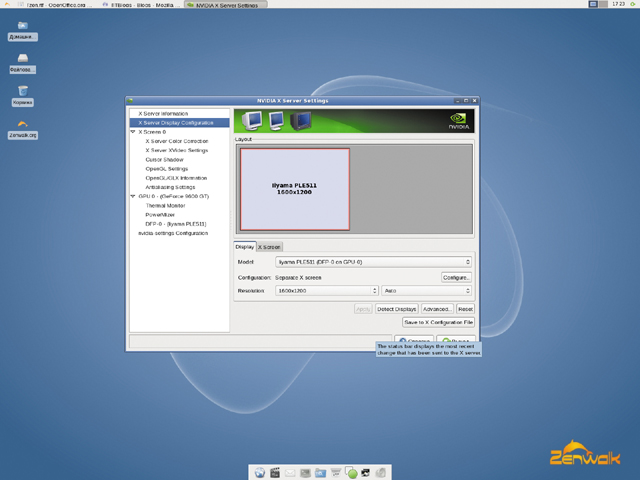Open nvidia-settings Configuration page
Screen dimensions: 640x480
(173, 233)
